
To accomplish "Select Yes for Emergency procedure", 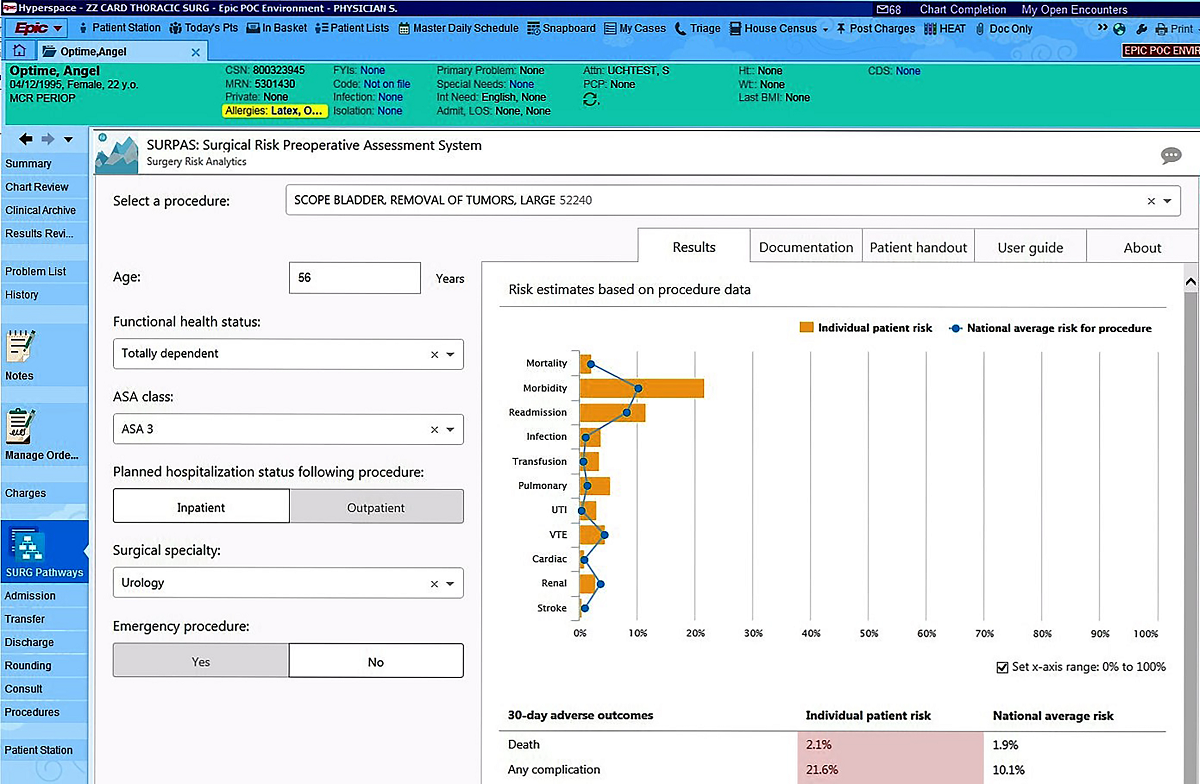I will [x=201, y=661].
